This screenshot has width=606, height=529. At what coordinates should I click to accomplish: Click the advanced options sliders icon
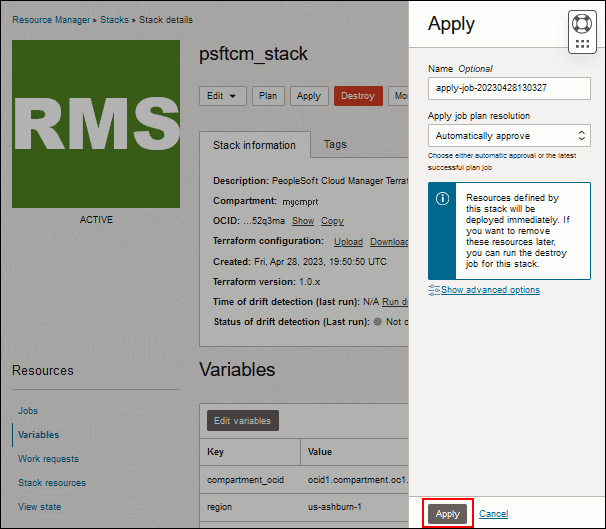[434, 290]
